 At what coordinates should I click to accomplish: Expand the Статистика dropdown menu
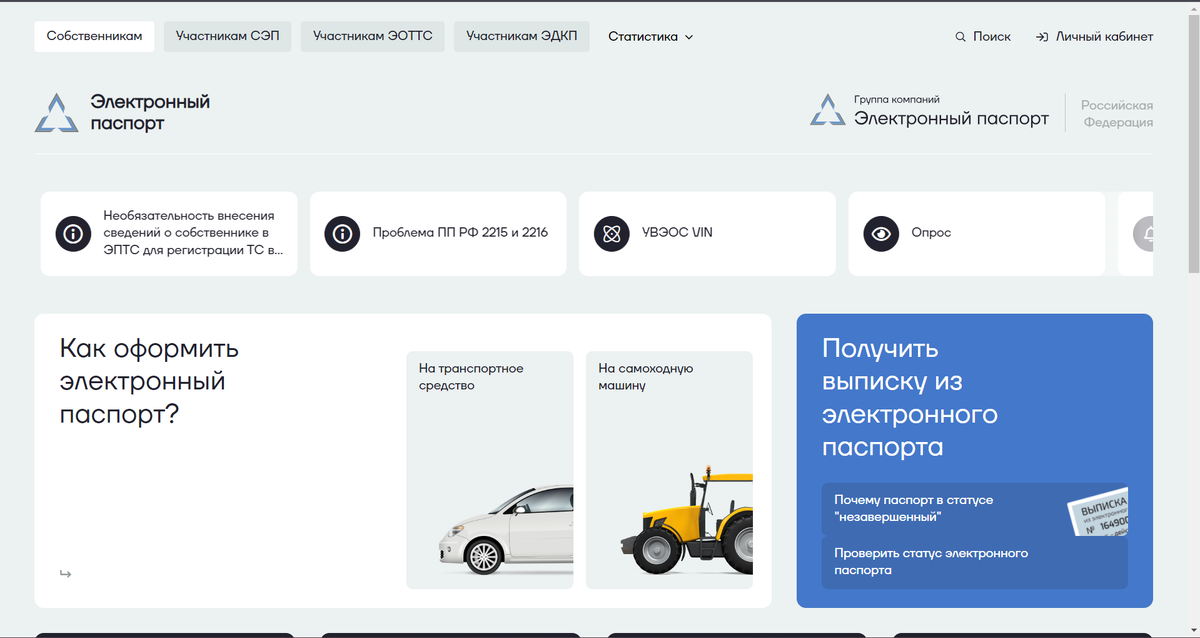(x=650, y=37)
